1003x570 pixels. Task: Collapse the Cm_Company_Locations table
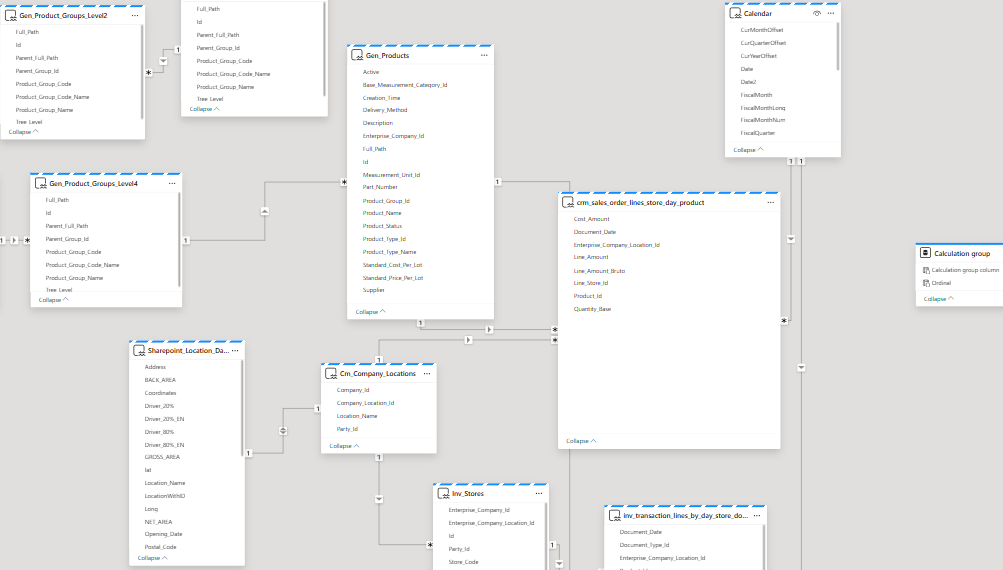pyautogui.click(x=345, y=446)
